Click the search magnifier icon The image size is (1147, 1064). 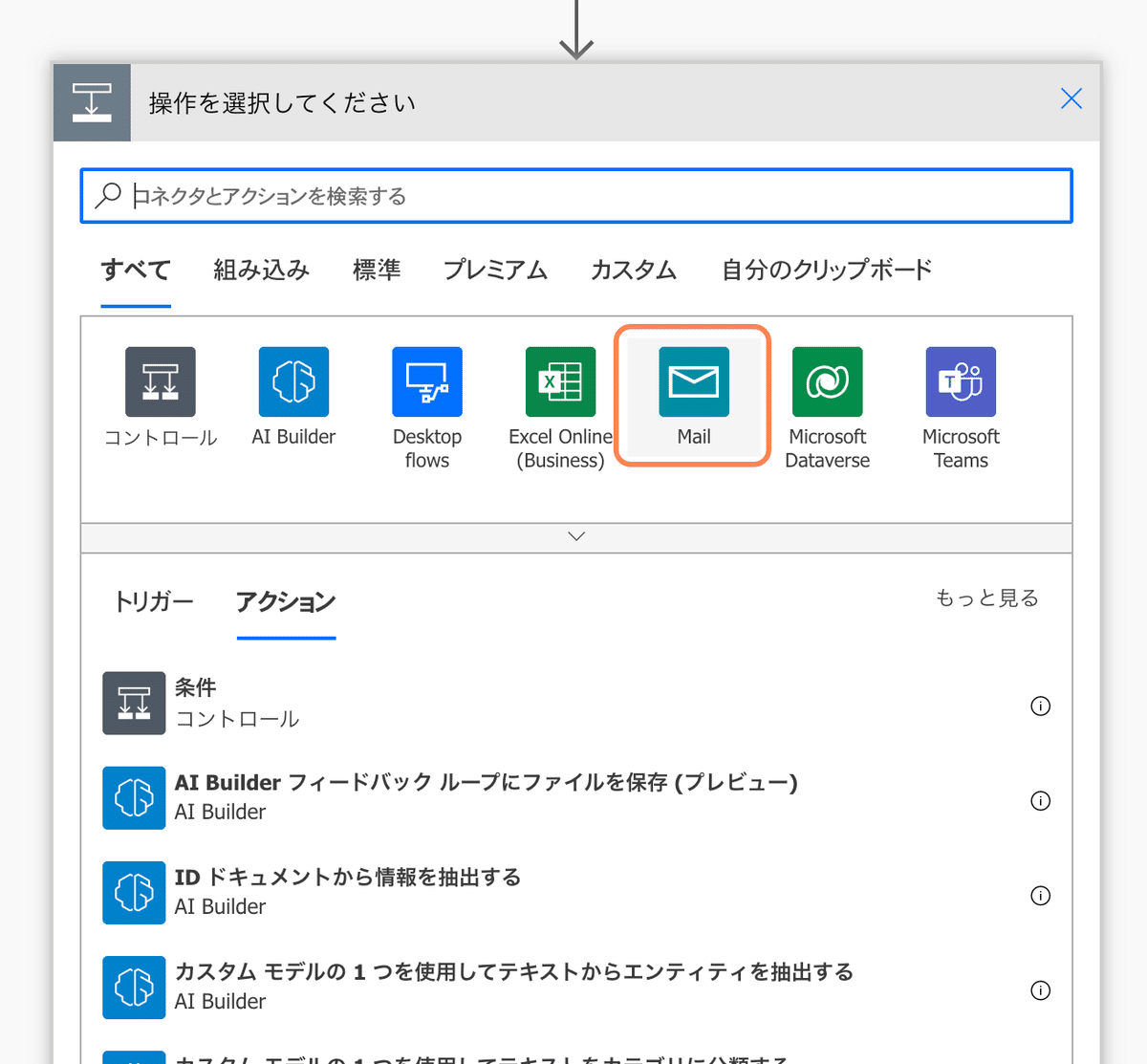coord(108,196)
